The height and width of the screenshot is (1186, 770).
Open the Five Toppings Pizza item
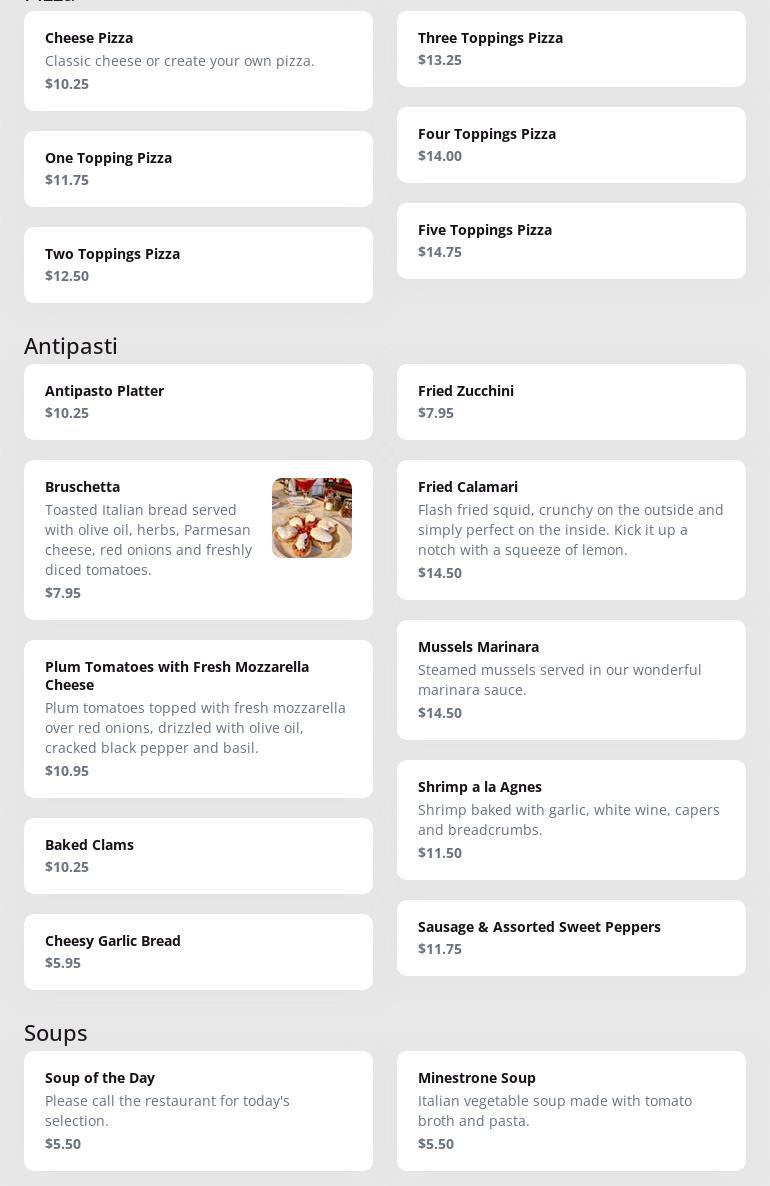click(571, 241)
